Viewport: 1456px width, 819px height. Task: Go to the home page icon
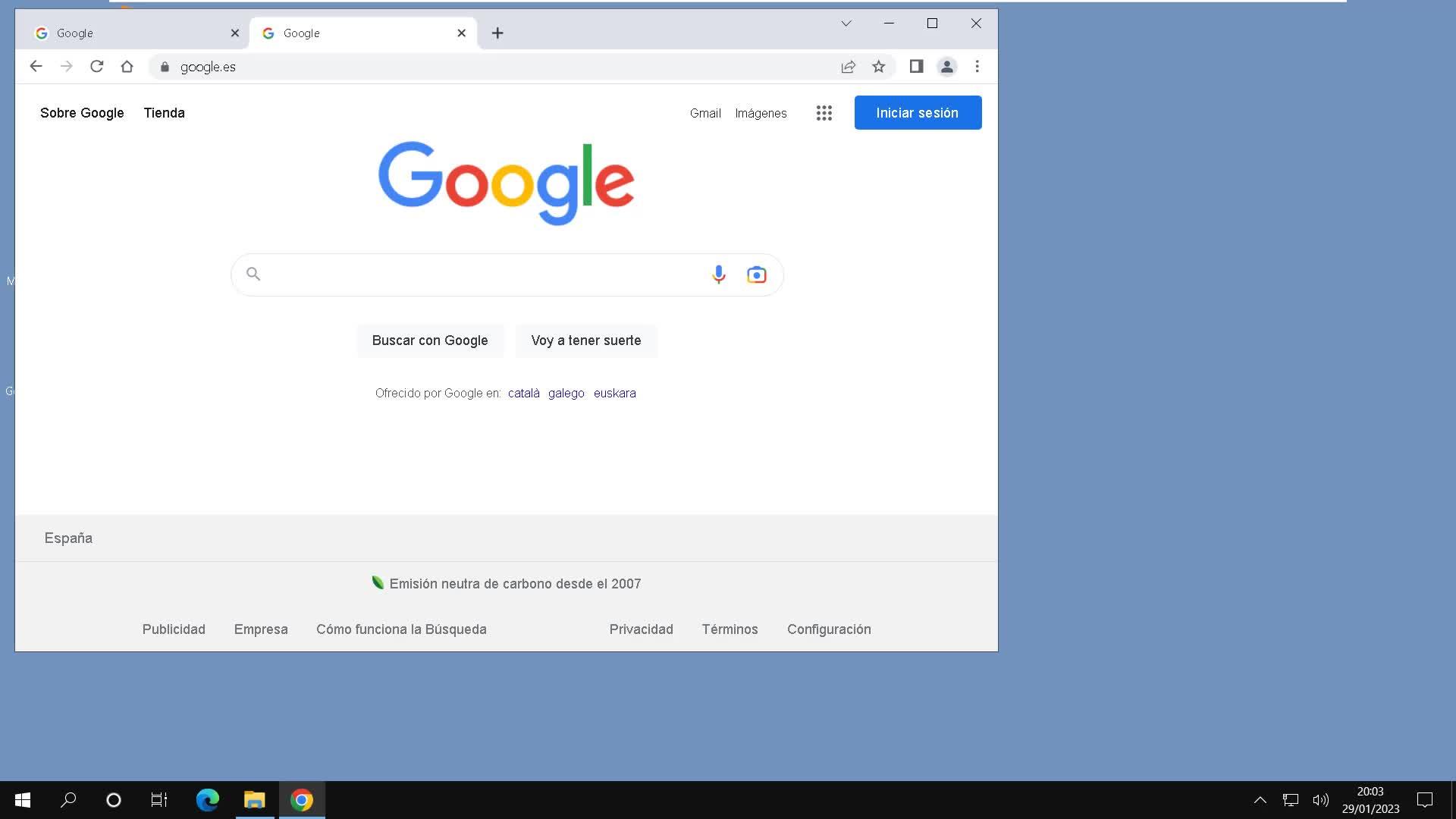(127, 67)
